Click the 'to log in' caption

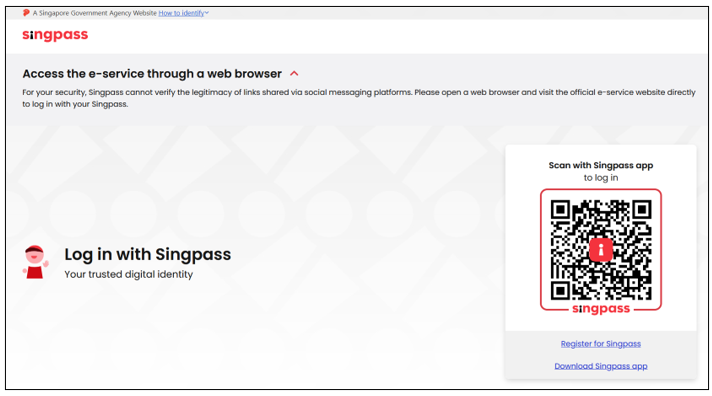tap(601, 178)
